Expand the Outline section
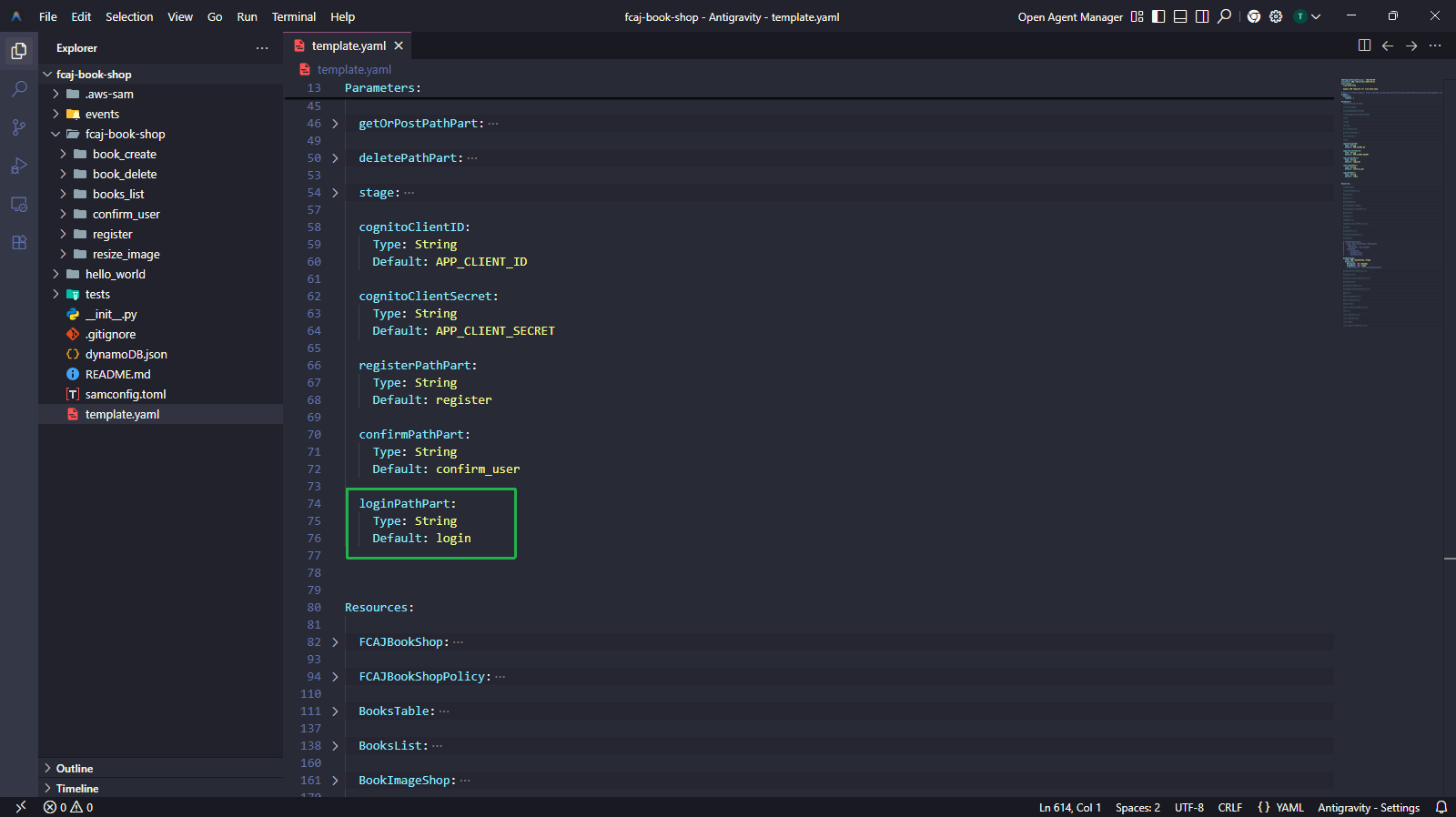 tap(160, 769)
